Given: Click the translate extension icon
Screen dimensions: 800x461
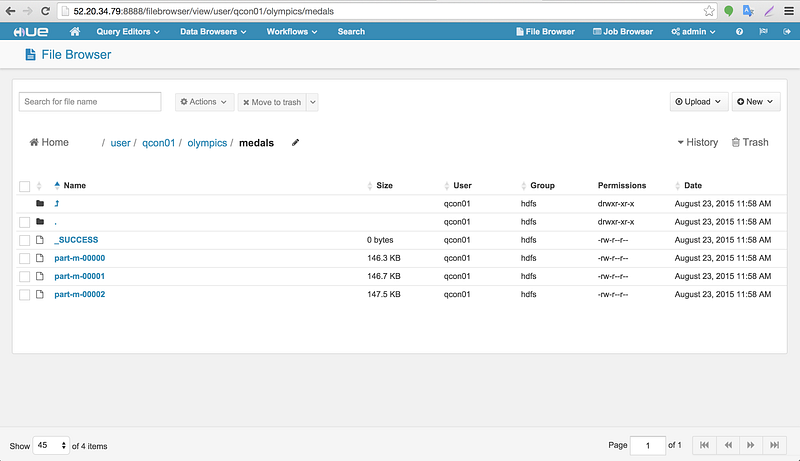Looking at the screenshot, I should click(x=748, y=11).
